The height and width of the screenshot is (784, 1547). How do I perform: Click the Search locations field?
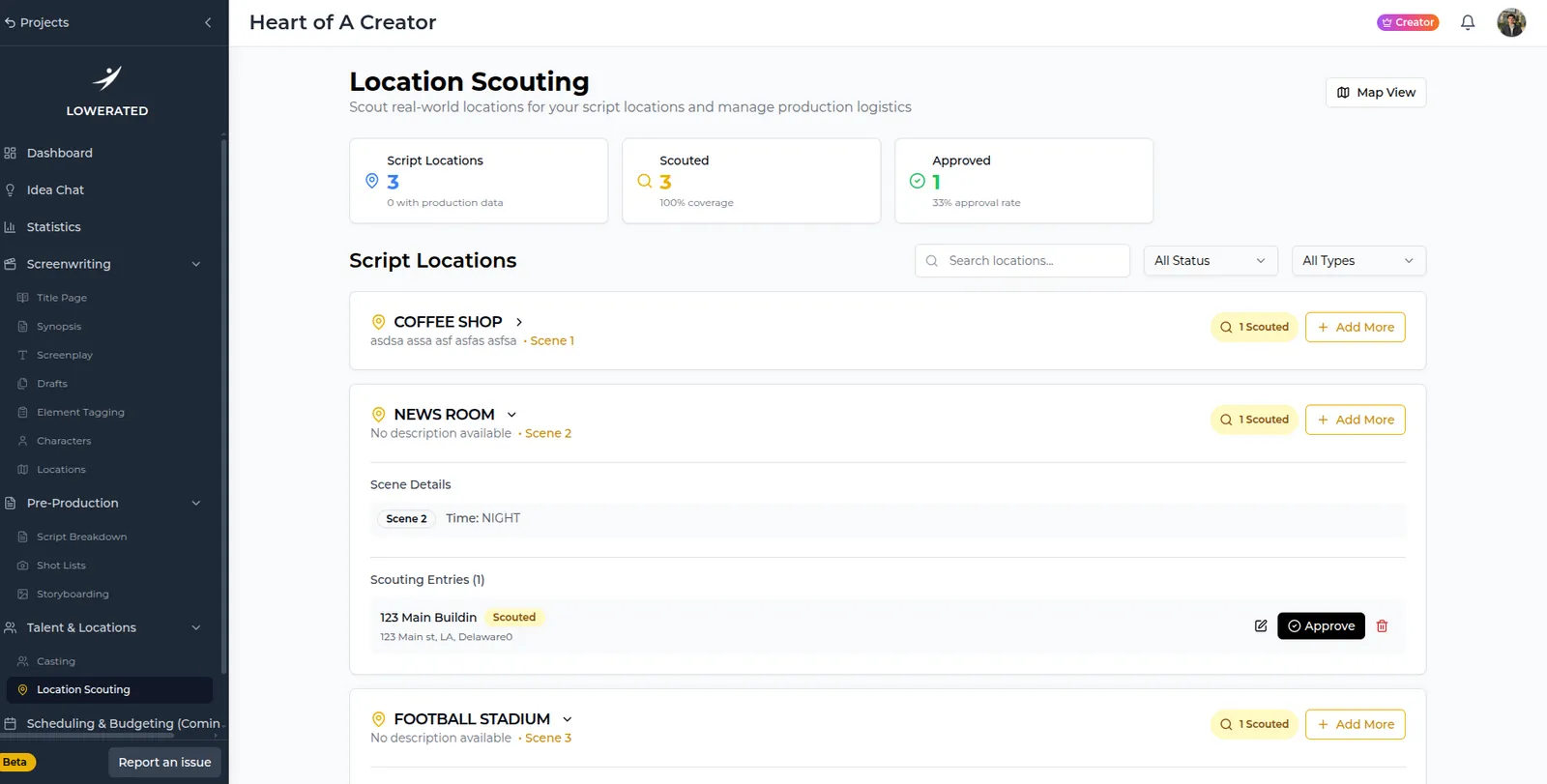(1022, 261)
